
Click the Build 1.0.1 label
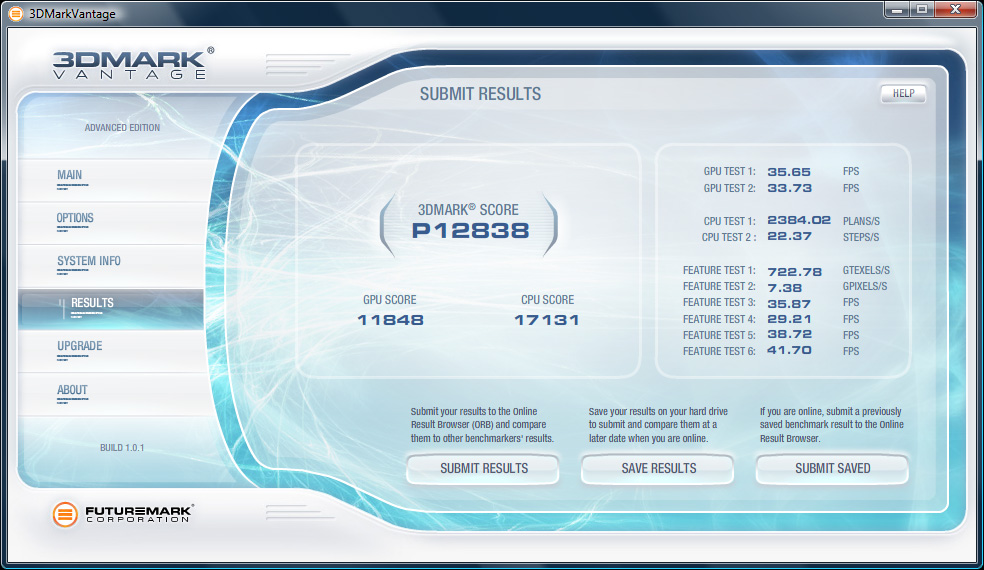pos(122,448)
